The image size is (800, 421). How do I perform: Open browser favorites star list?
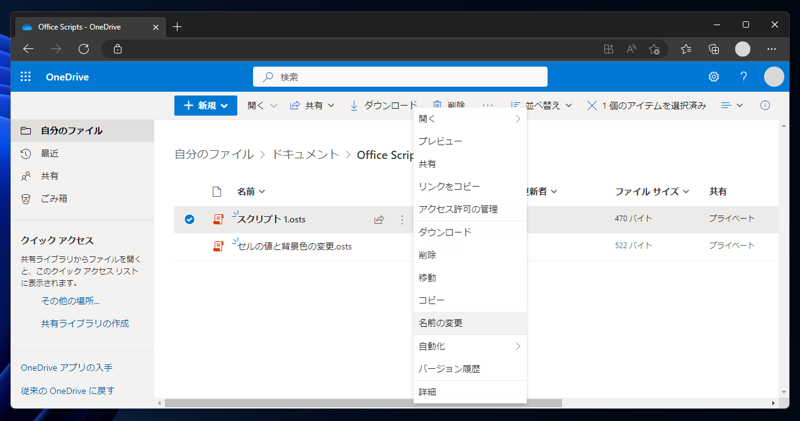coord(686,49)
